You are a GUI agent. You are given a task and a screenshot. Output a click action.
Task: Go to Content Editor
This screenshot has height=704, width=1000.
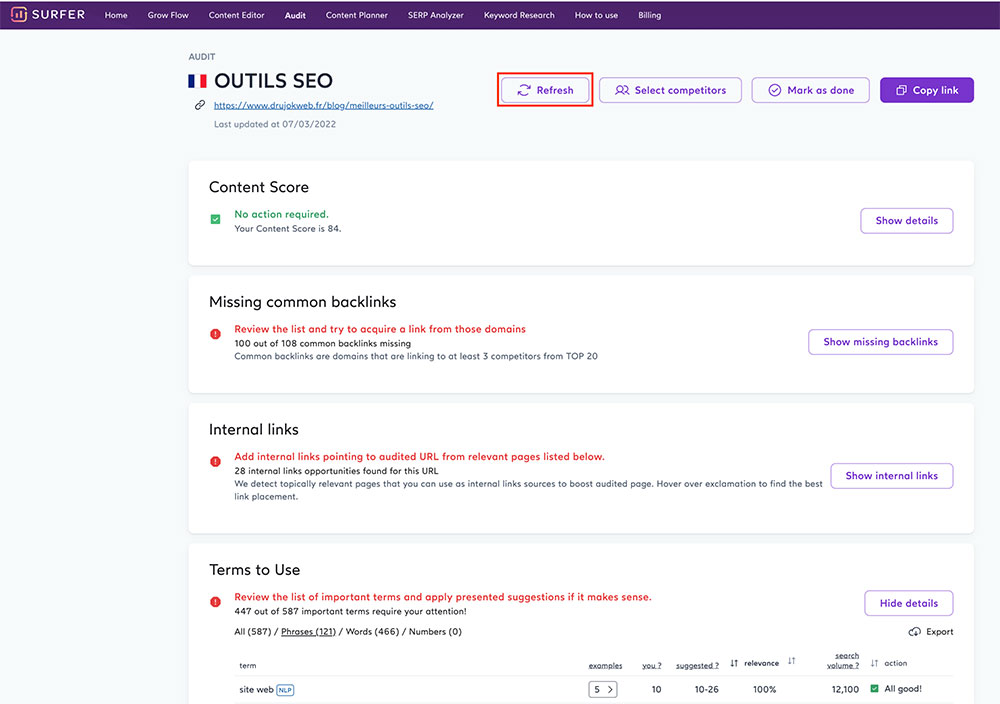[236, 15]
